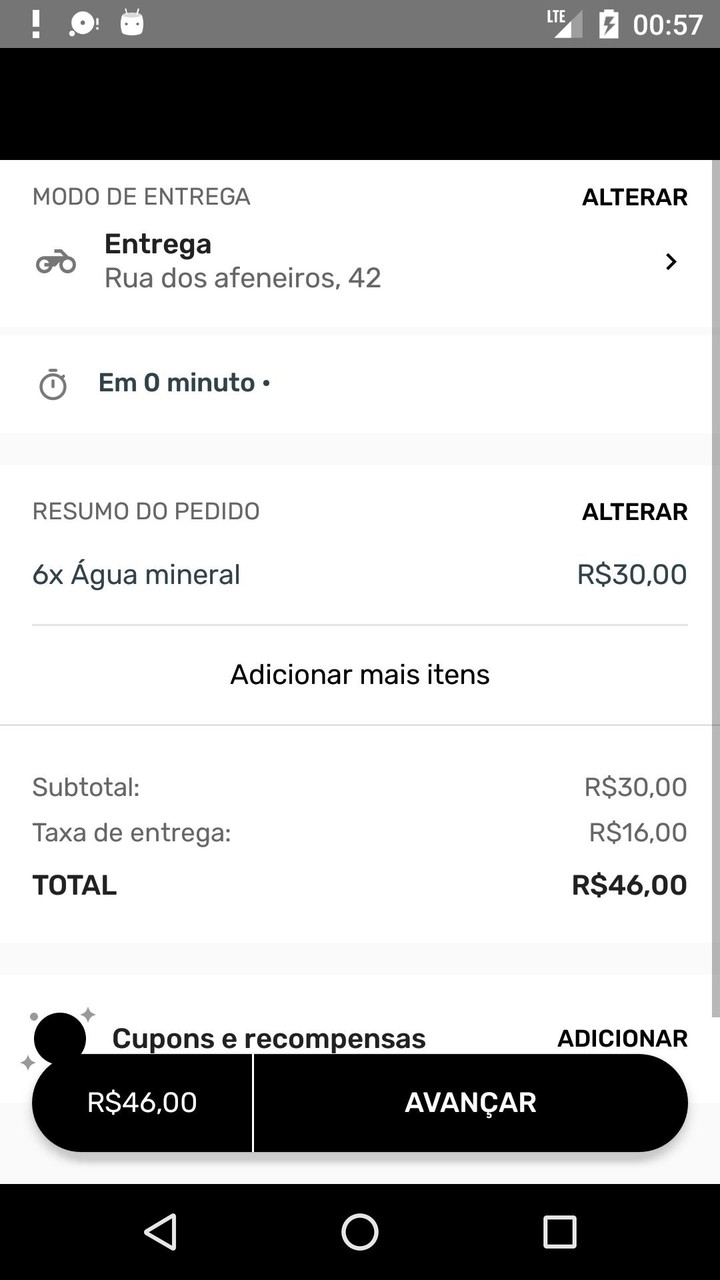Tap the delivery motorcycle icon
720x1280 pixels.
click(x=56, y=262)
